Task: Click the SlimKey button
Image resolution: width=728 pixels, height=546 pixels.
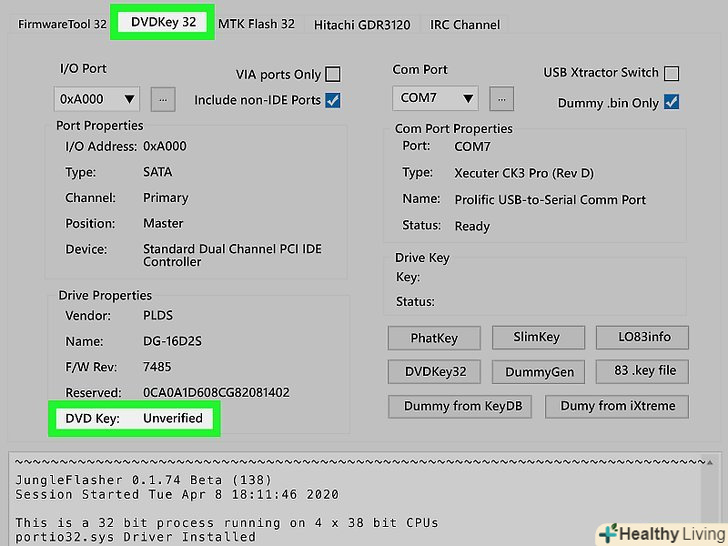Action: pyautogui.click(x=538, y=337)
